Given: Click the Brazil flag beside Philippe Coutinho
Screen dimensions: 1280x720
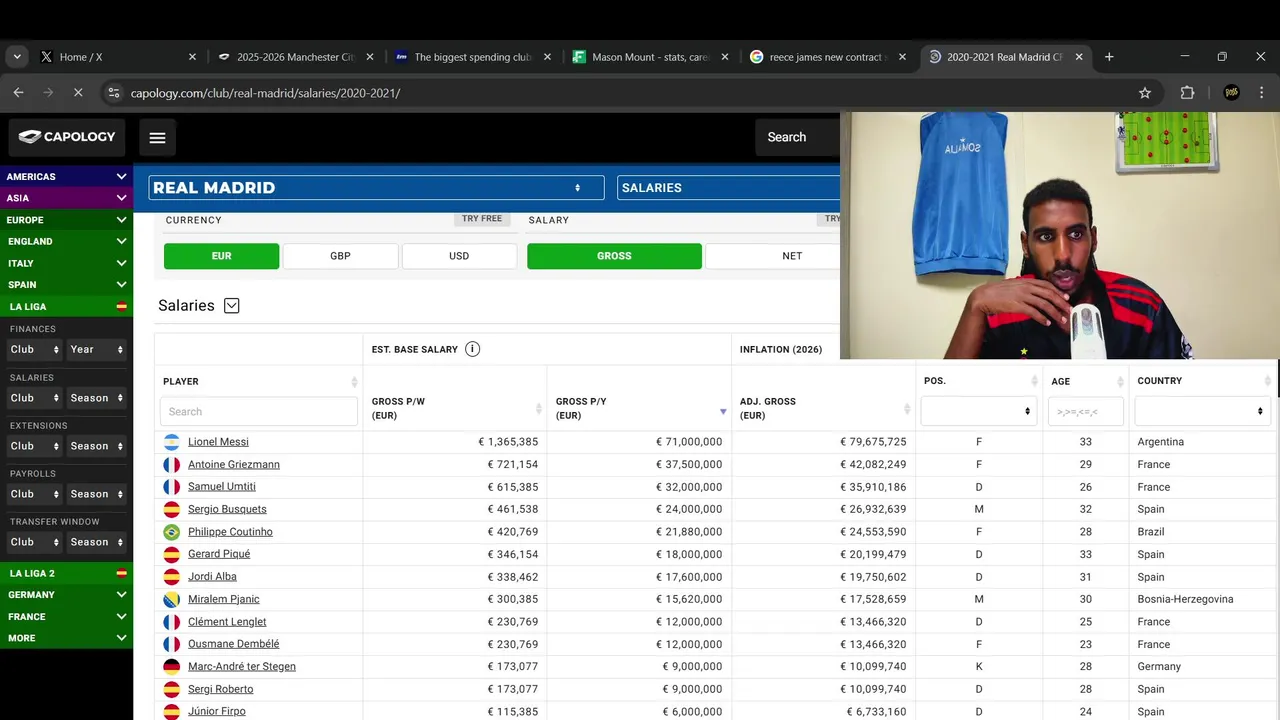Looking at the screenshot, I should [x=171, y=532].
